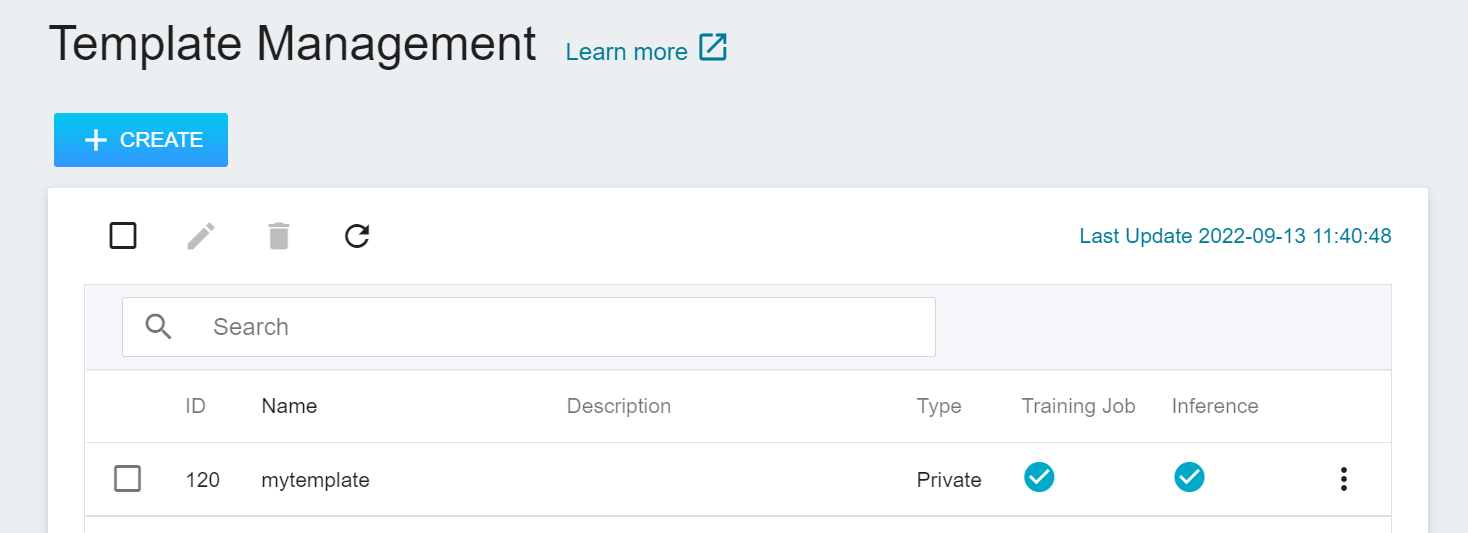Click the plus icon on Create button
Viewport: 1468px width, 533px height.
[95, 140]
